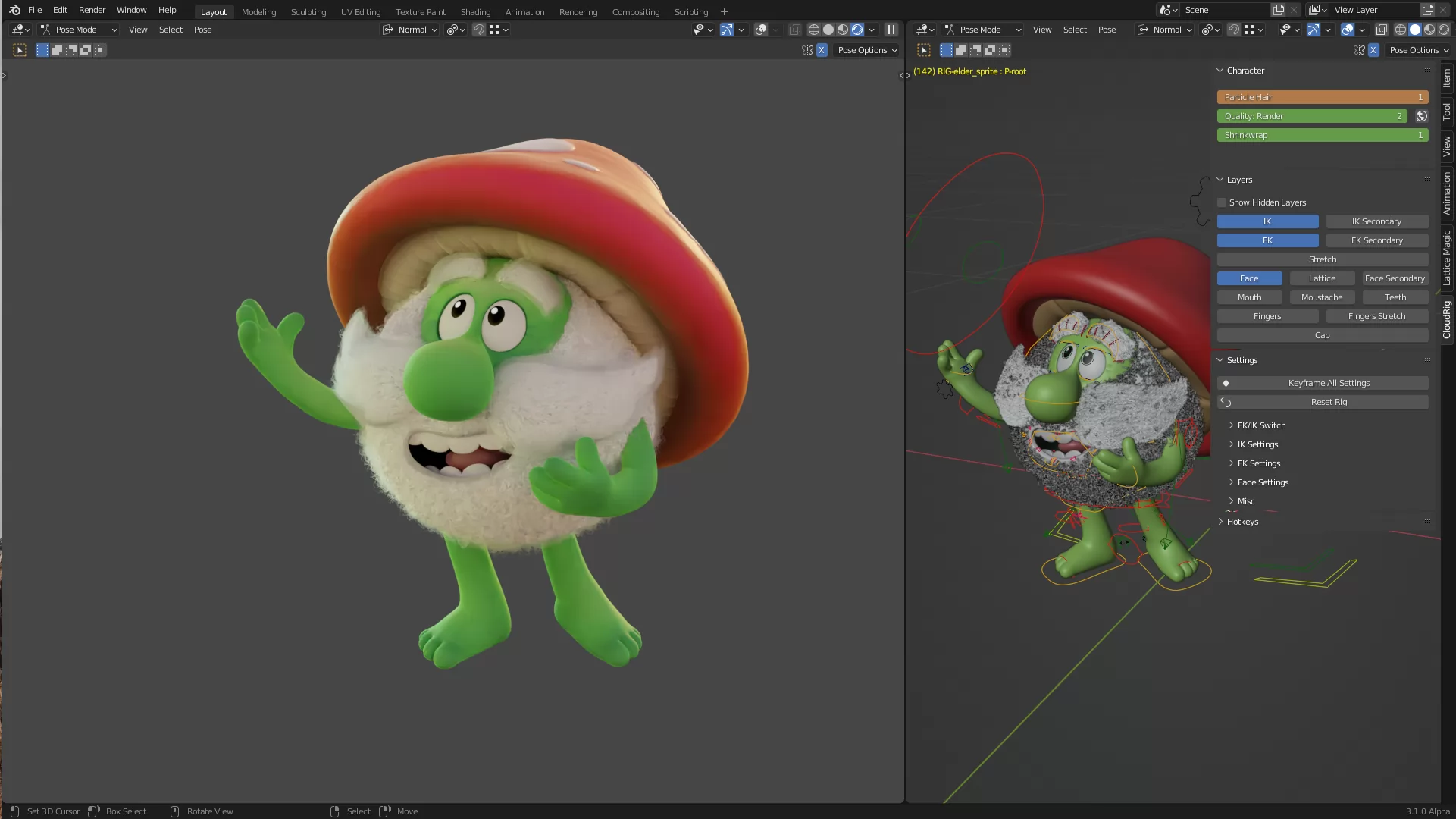Disable the Face layer button

1249,278
